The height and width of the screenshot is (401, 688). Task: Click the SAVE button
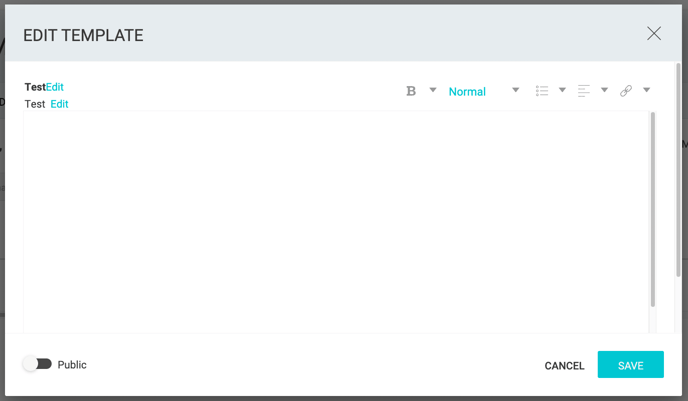631,365
